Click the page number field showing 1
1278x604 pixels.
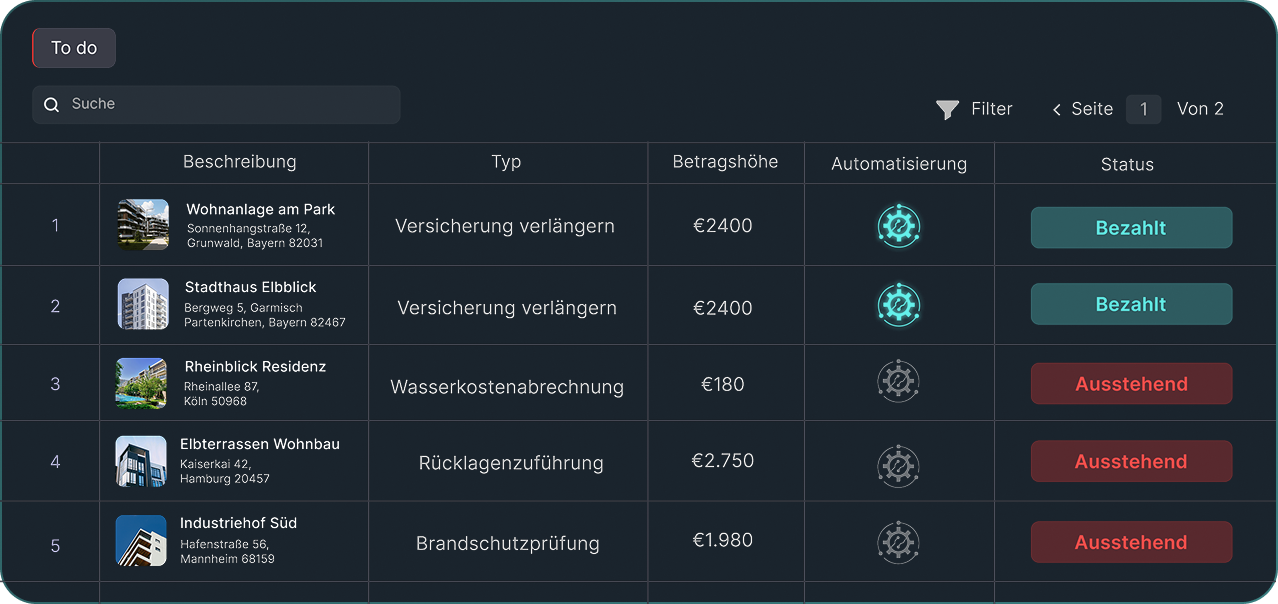pyautogui.click(x=1144, y=109)
